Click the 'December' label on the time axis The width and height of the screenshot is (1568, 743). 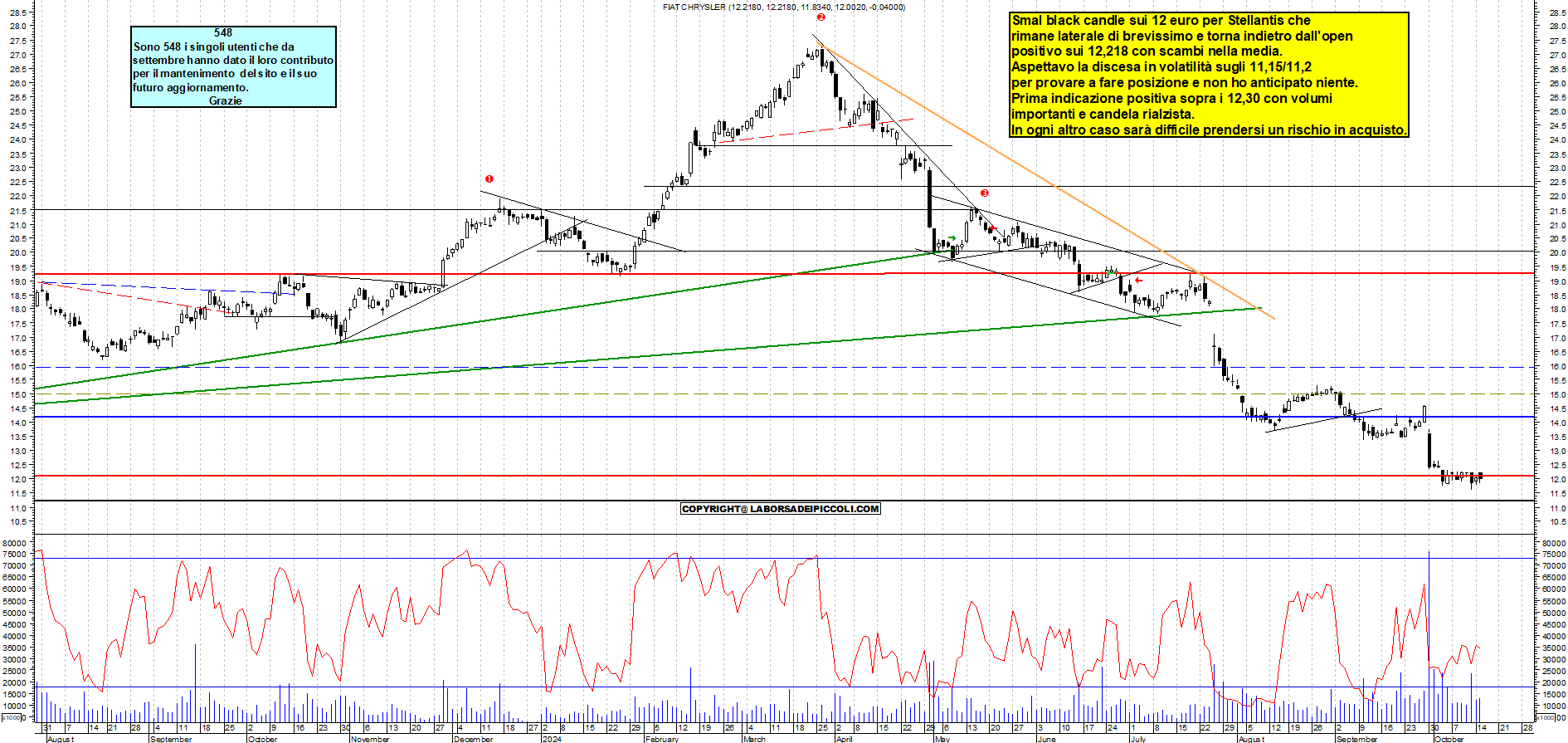pos(474,739)
